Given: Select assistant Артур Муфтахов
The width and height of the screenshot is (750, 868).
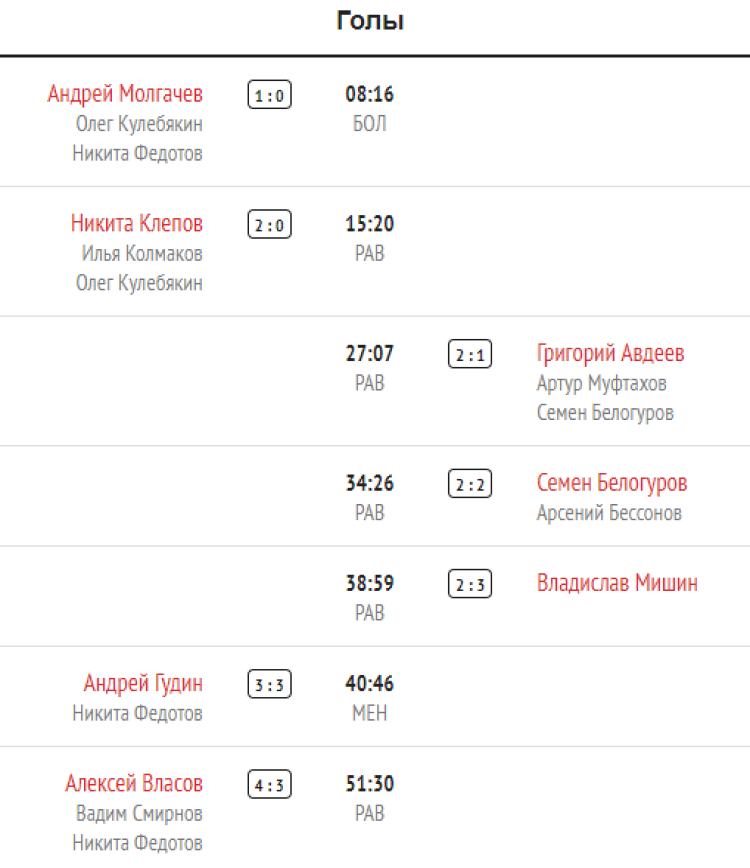Looking at the screenshot, I should pyautogui.click(x=601, y=384).
